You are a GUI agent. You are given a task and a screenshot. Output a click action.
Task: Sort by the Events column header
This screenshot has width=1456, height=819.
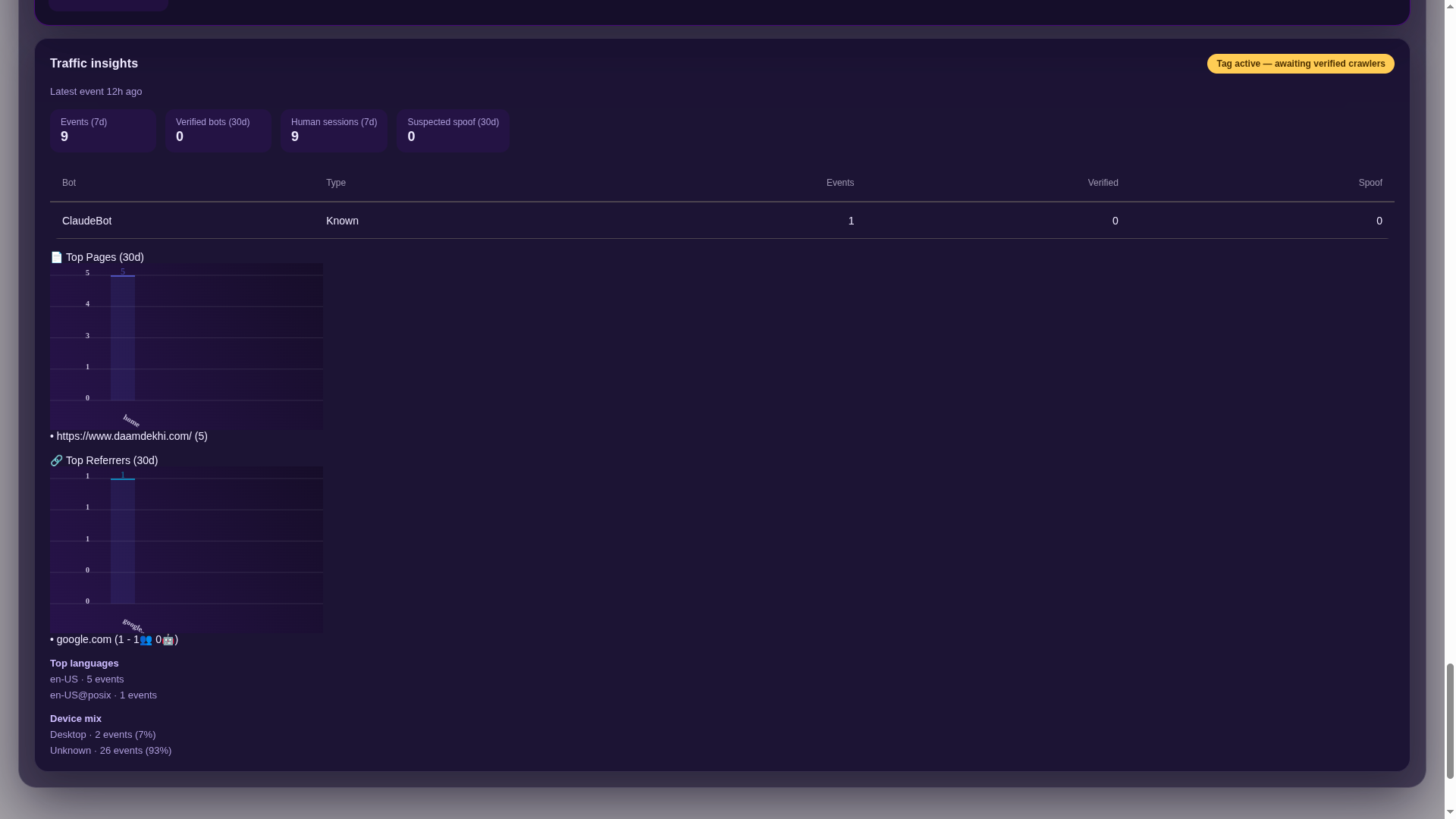(839, 183)
